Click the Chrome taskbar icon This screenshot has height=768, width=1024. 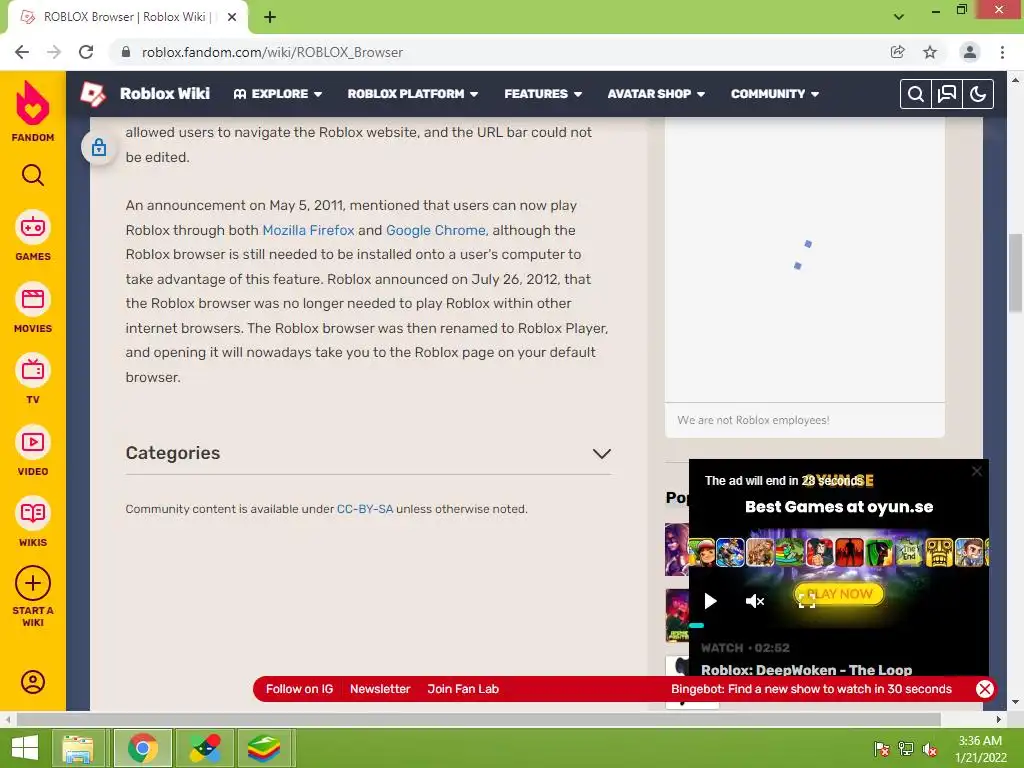point(143,748)
